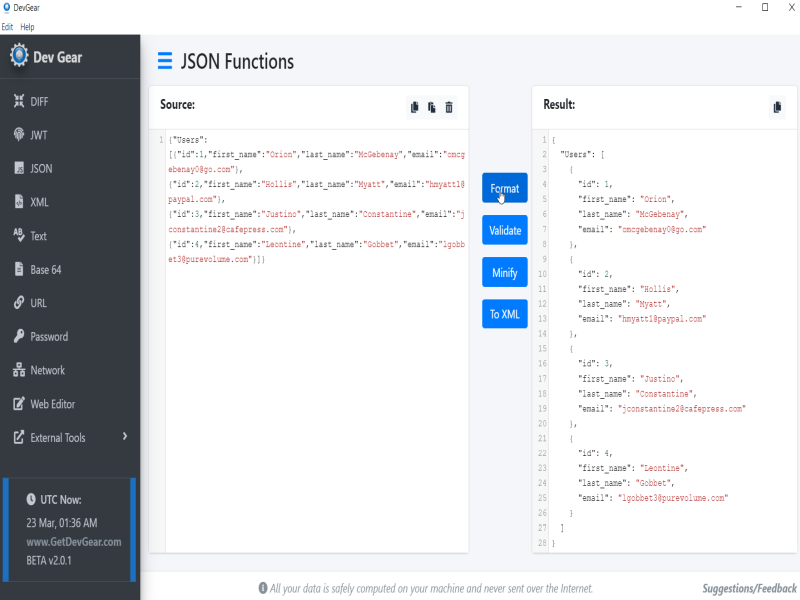800x600 pixels.
Task: Click the "email": "hmyatt1@paypal.com" result line
Action: (x=642, y=319)
